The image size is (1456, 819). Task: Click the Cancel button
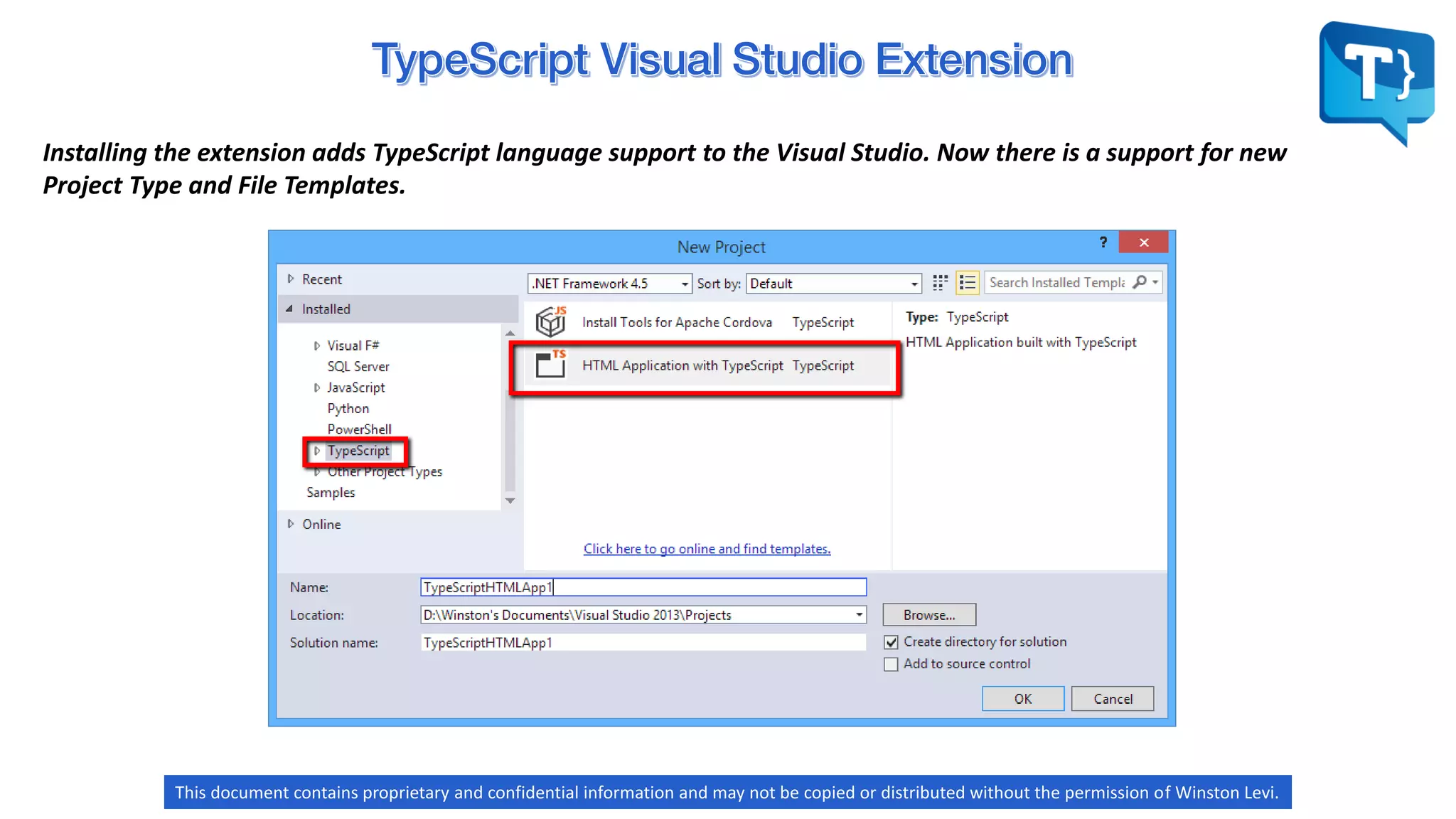[x=1113, y=699]
